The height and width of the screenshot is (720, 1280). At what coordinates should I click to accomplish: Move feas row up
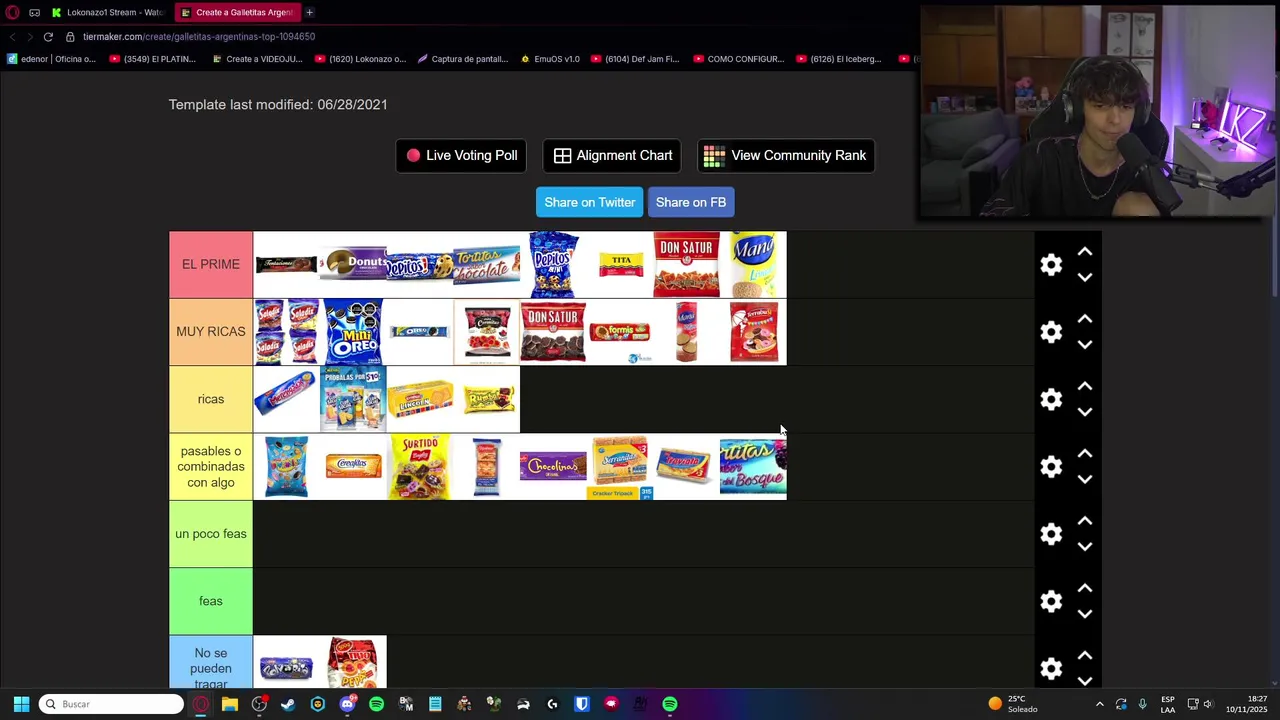[x=1085, y=588]
